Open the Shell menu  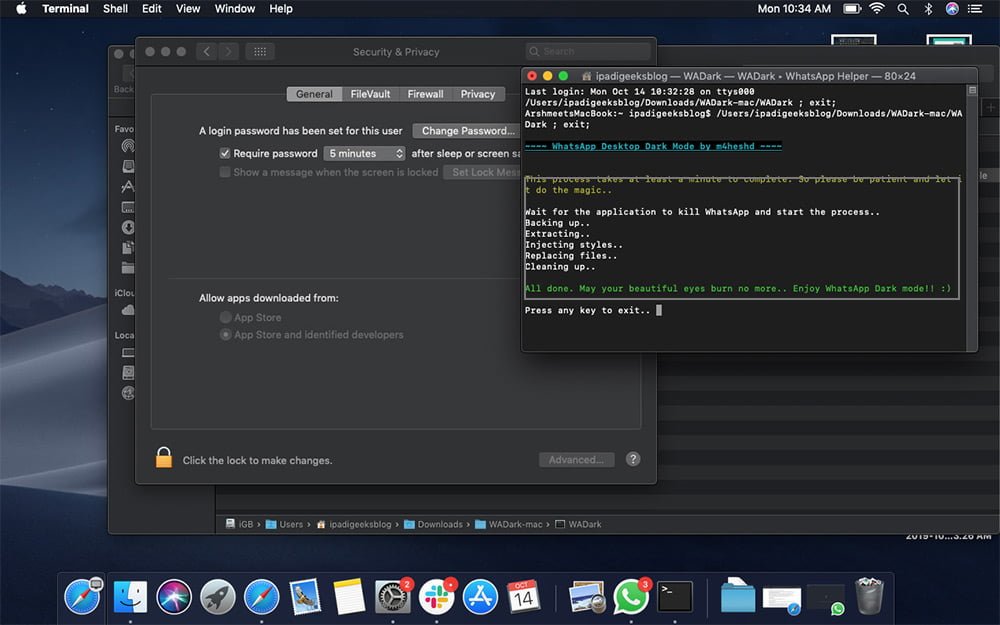pyautogui.click(x=115, y=9)
